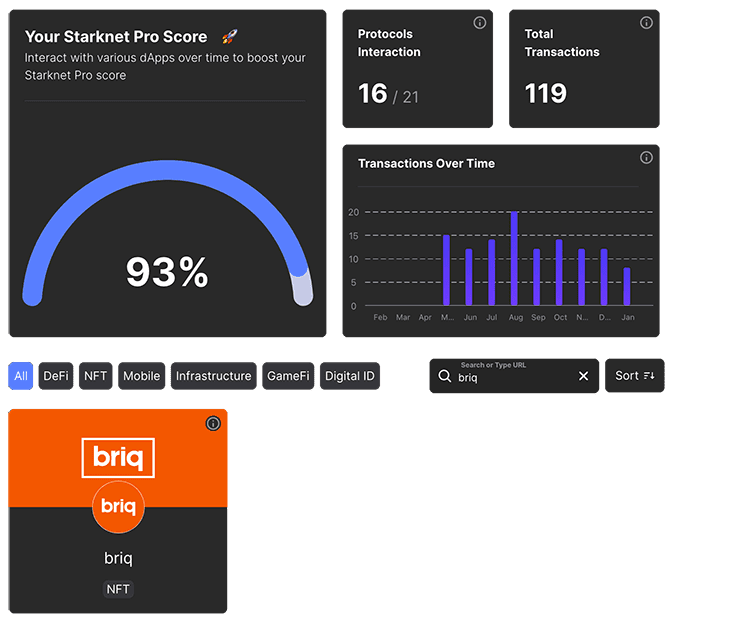Open info icon on briq card
The image size is (740, 626).
213,423
